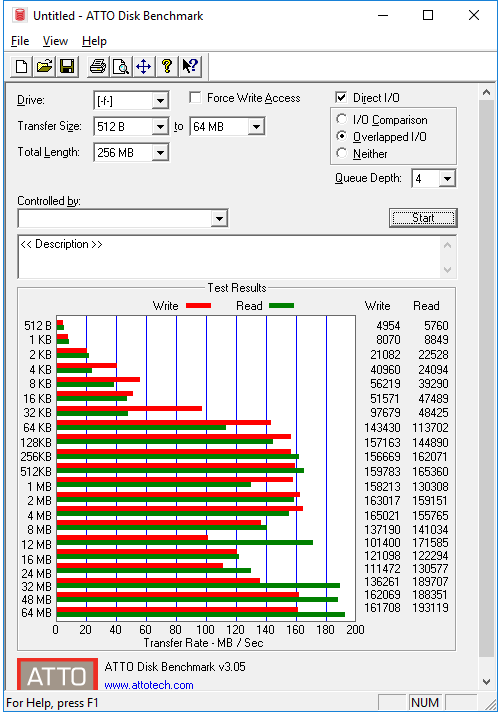The width and height of the screenshot is (500, 712).
Task: Enable Force Write Access checkbox
Action: click(x=195, y=98)
